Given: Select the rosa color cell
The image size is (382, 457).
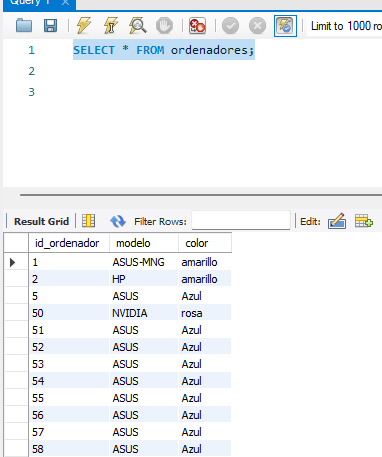Looking at the screenshot, I should tap(205, 313).
